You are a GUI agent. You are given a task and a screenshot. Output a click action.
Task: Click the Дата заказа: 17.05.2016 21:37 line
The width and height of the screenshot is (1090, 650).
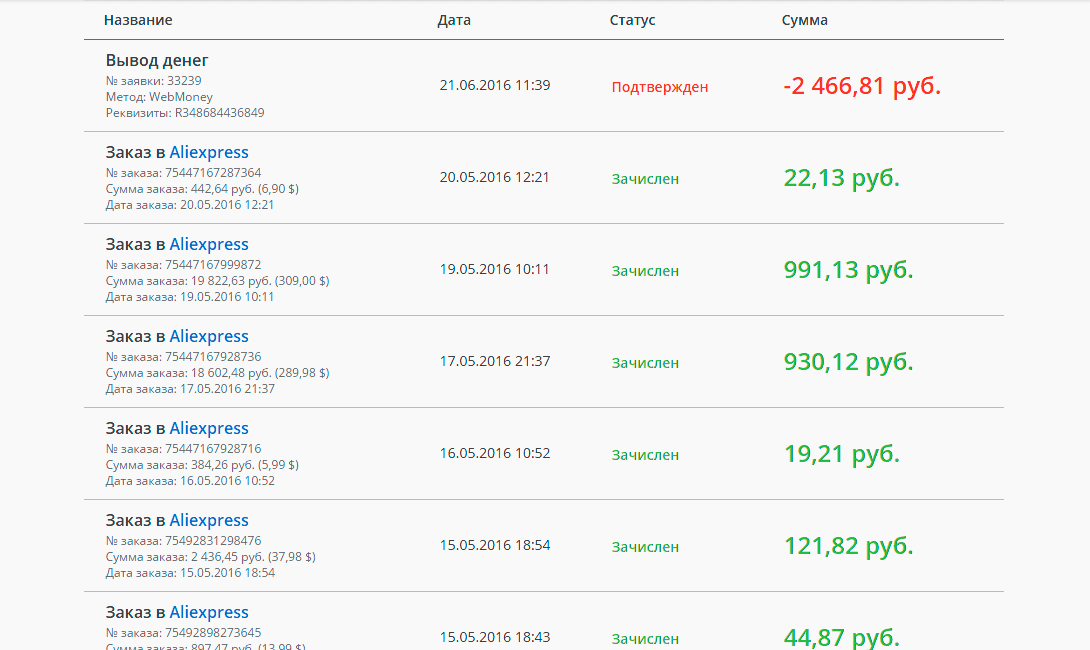point(190,389)
